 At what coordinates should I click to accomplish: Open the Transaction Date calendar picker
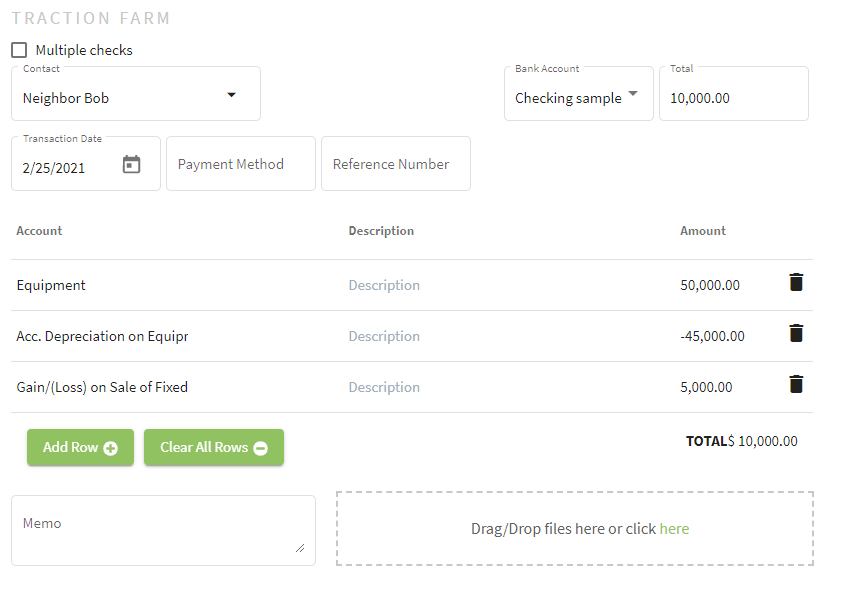pyautogui.click(x=131, y=165)
